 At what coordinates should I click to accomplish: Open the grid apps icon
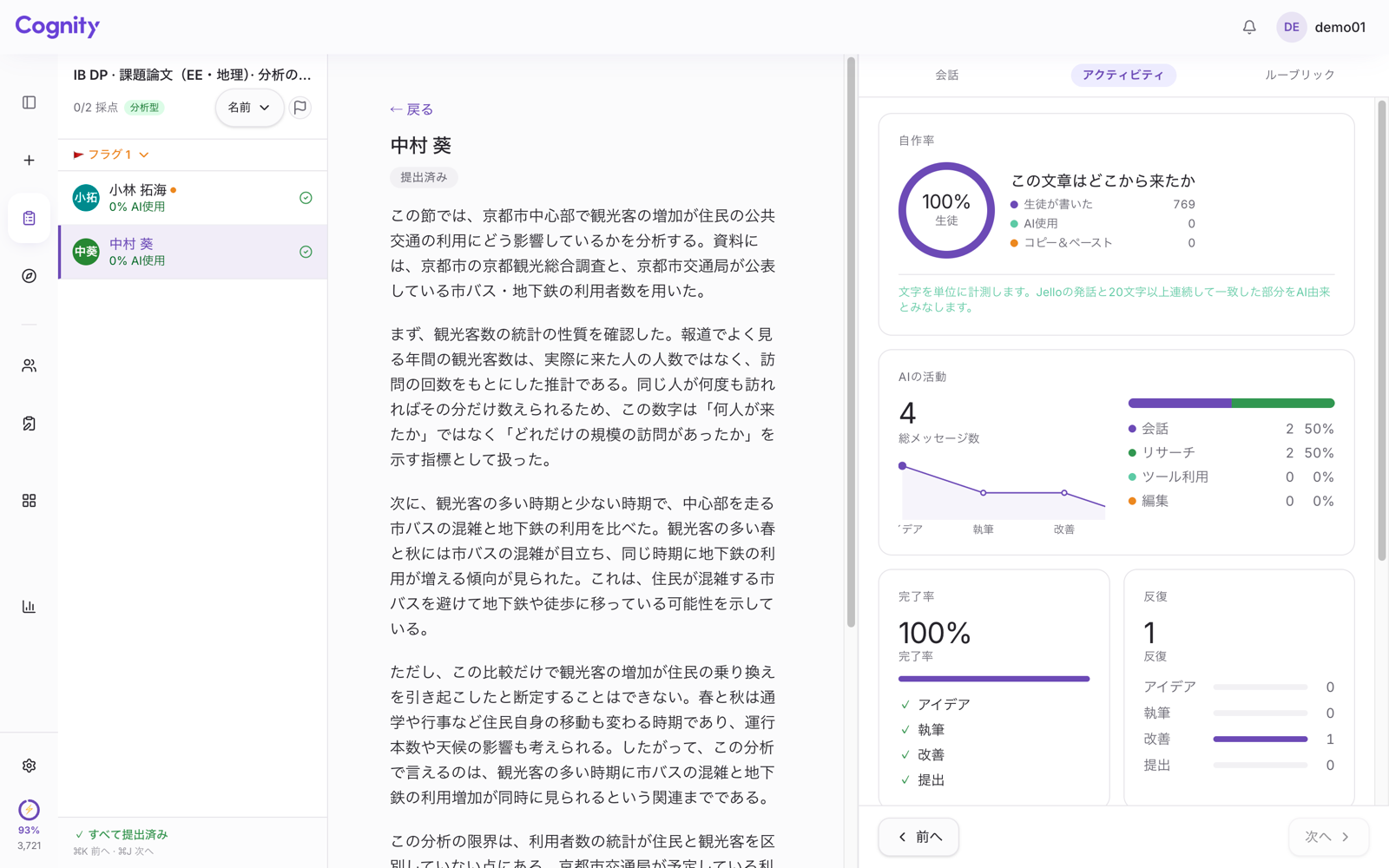[x=29, y=501]
